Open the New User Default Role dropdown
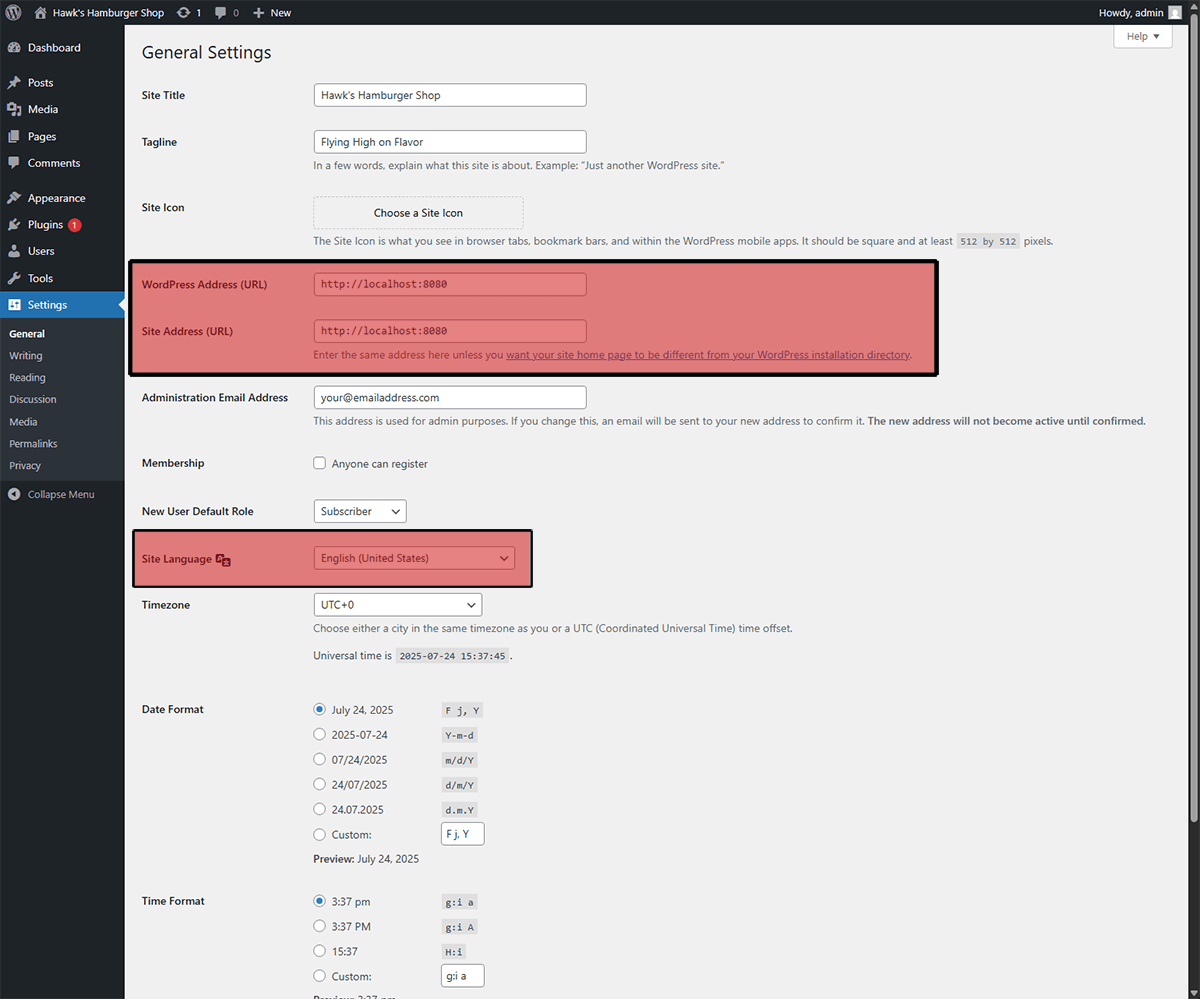 [x=359, y=511]
